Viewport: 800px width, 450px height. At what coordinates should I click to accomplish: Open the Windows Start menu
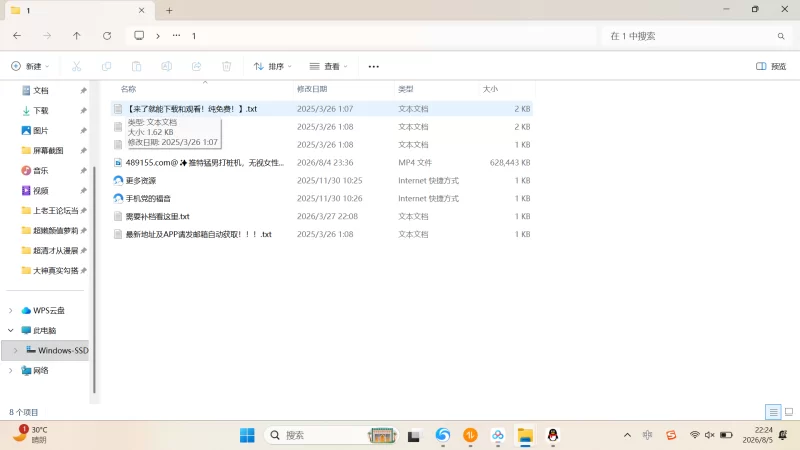[247, 435]
